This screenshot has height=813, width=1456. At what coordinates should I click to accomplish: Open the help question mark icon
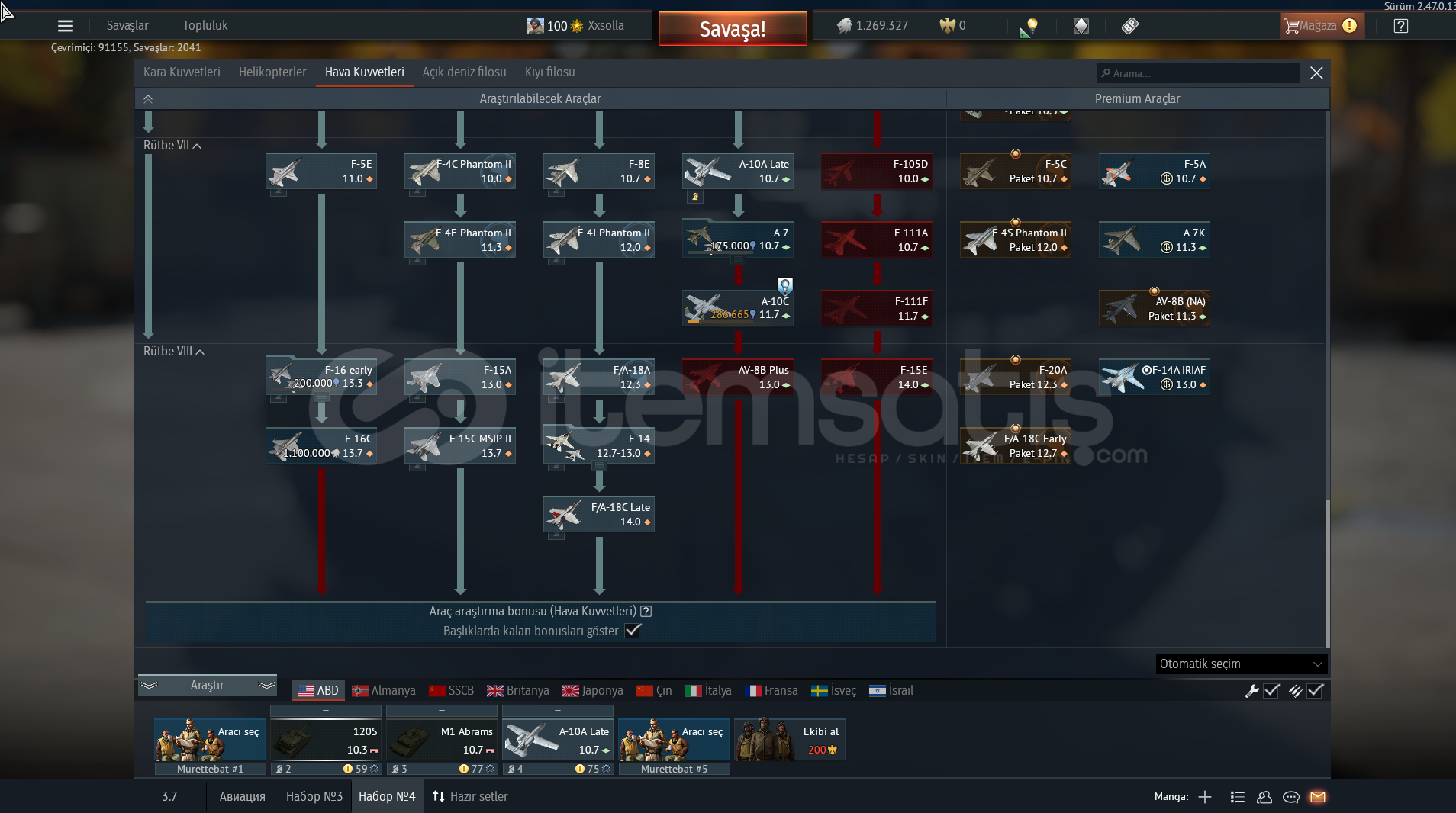(1400, 26)
